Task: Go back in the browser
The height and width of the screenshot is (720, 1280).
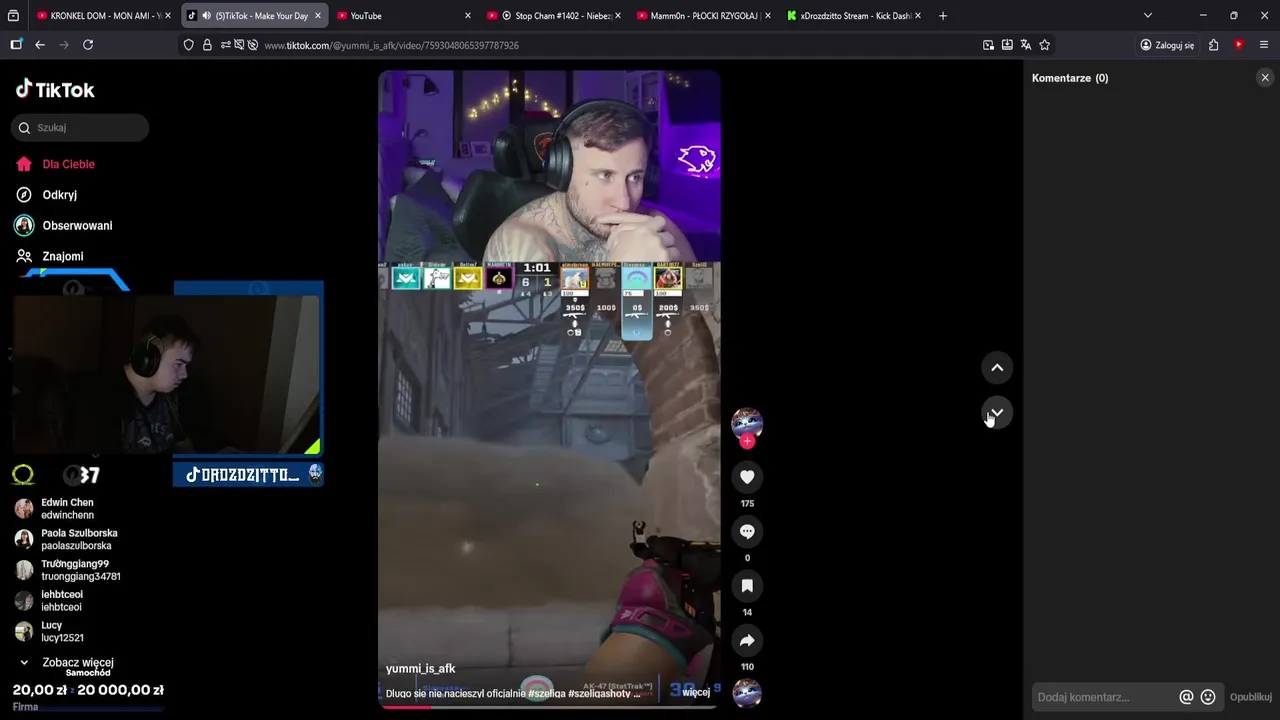Action: [40, 45]
